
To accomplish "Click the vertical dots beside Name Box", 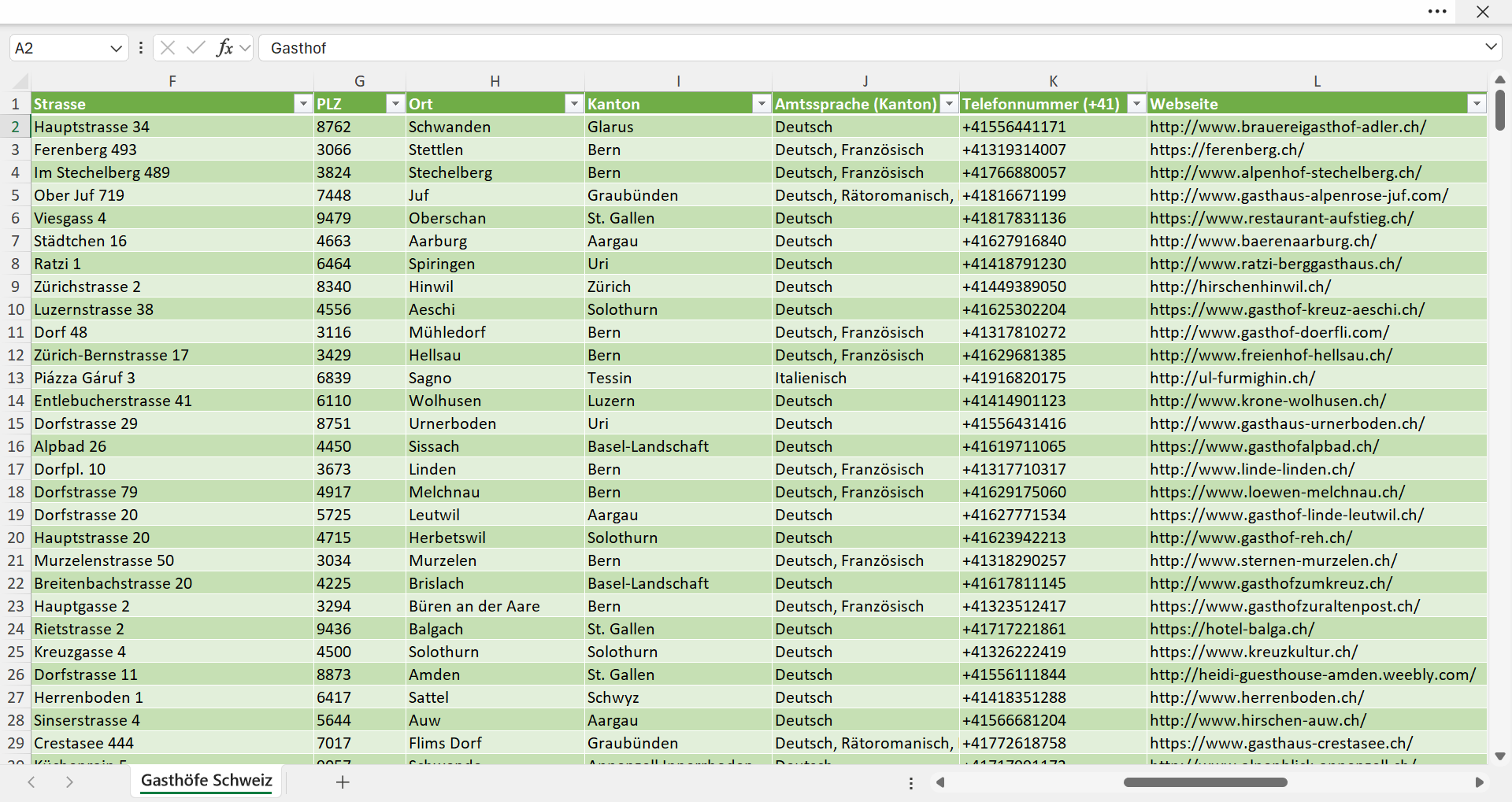I will click(x=141, y=48).
